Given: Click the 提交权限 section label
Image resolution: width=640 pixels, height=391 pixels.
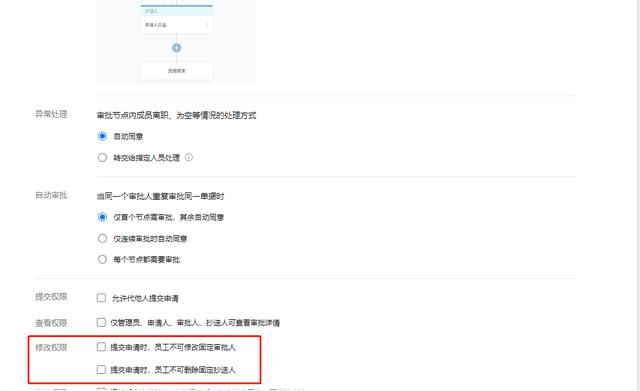Looking at the screenshot, I should coord(51,297).
